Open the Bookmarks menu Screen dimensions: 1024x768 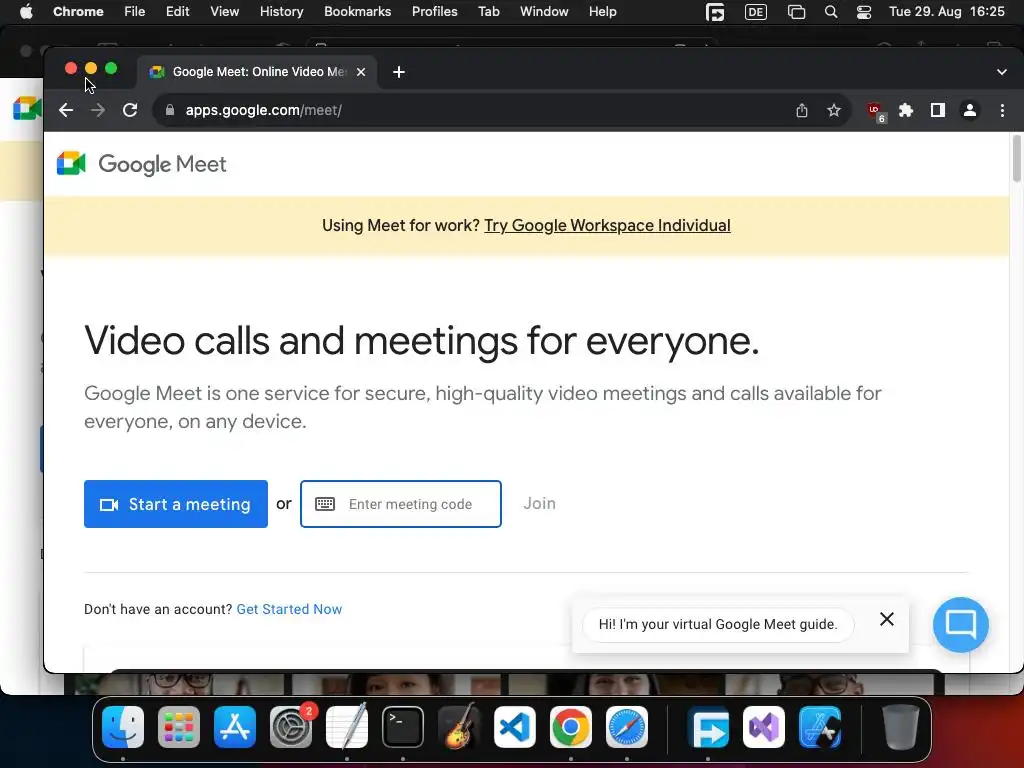click(x=358, y=12)
